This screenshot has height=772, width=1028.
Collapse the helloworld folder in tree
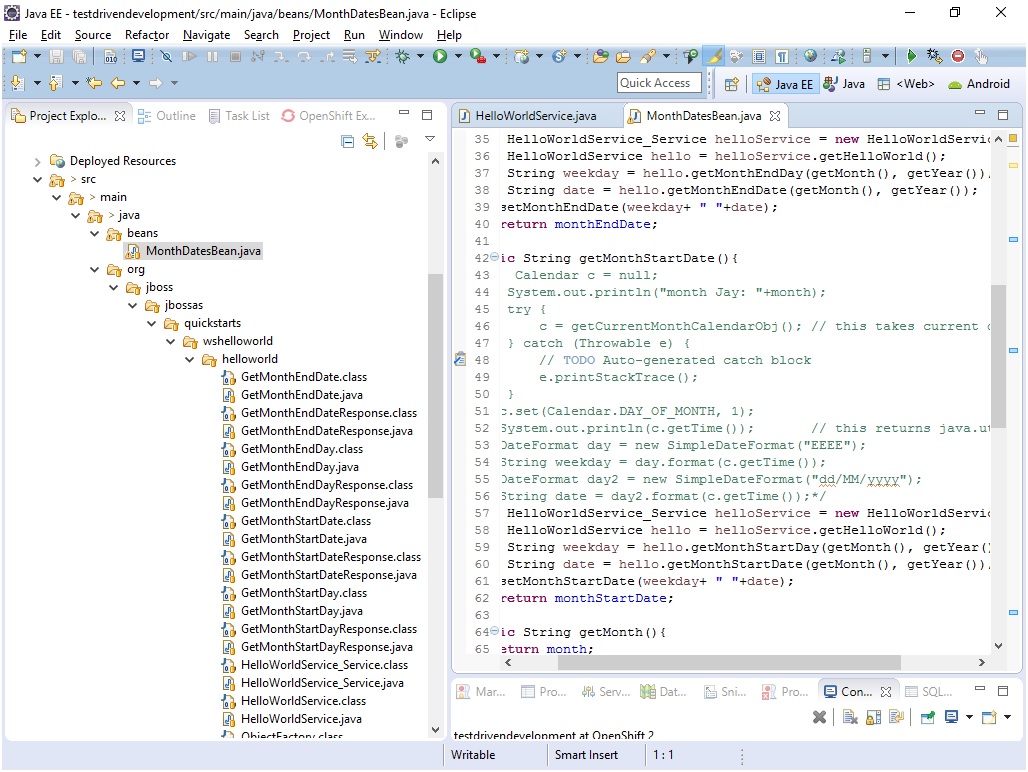click(191, 359)
